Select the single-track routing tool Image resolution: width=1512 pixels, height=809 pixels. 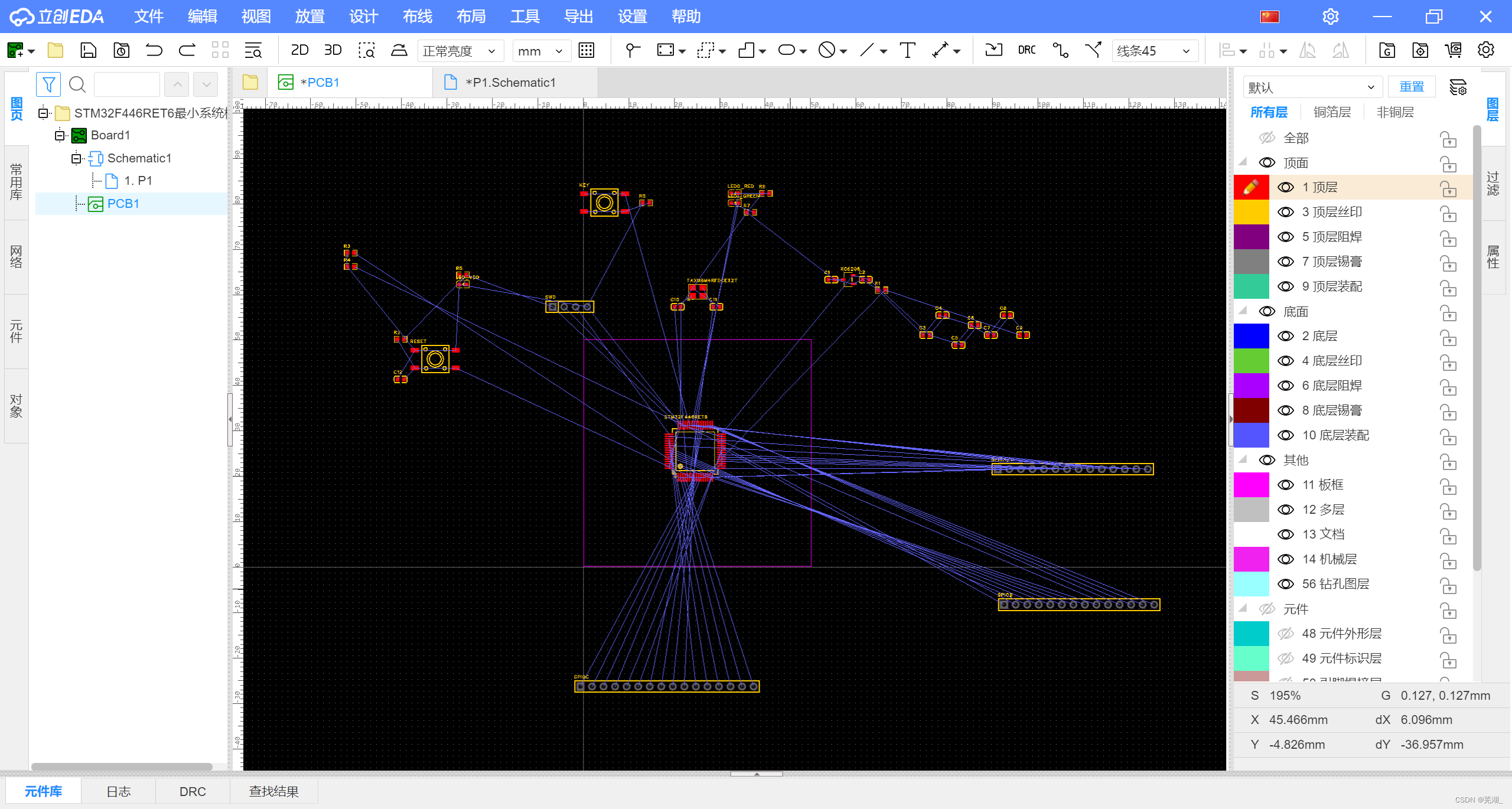pos(1060,50)
